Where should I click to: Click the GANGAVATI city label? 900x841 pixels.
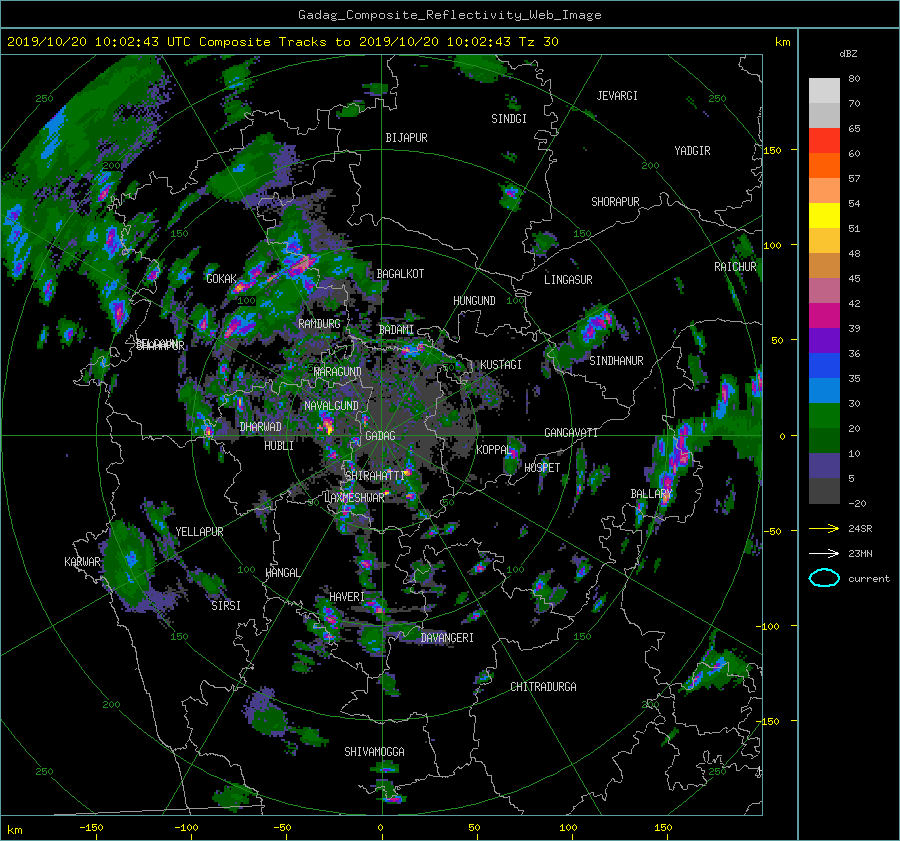coord(571,432)
